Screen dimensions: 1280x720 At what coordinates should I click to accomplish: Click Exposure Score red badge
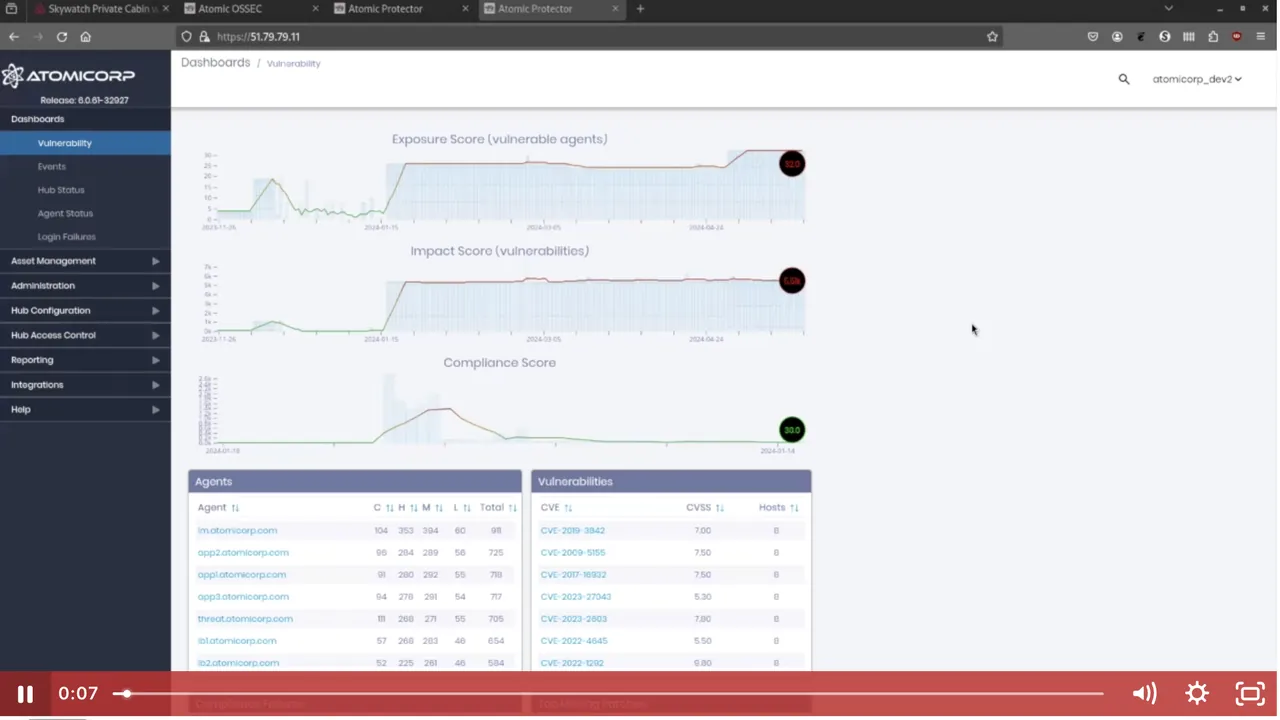coord(792,164)
